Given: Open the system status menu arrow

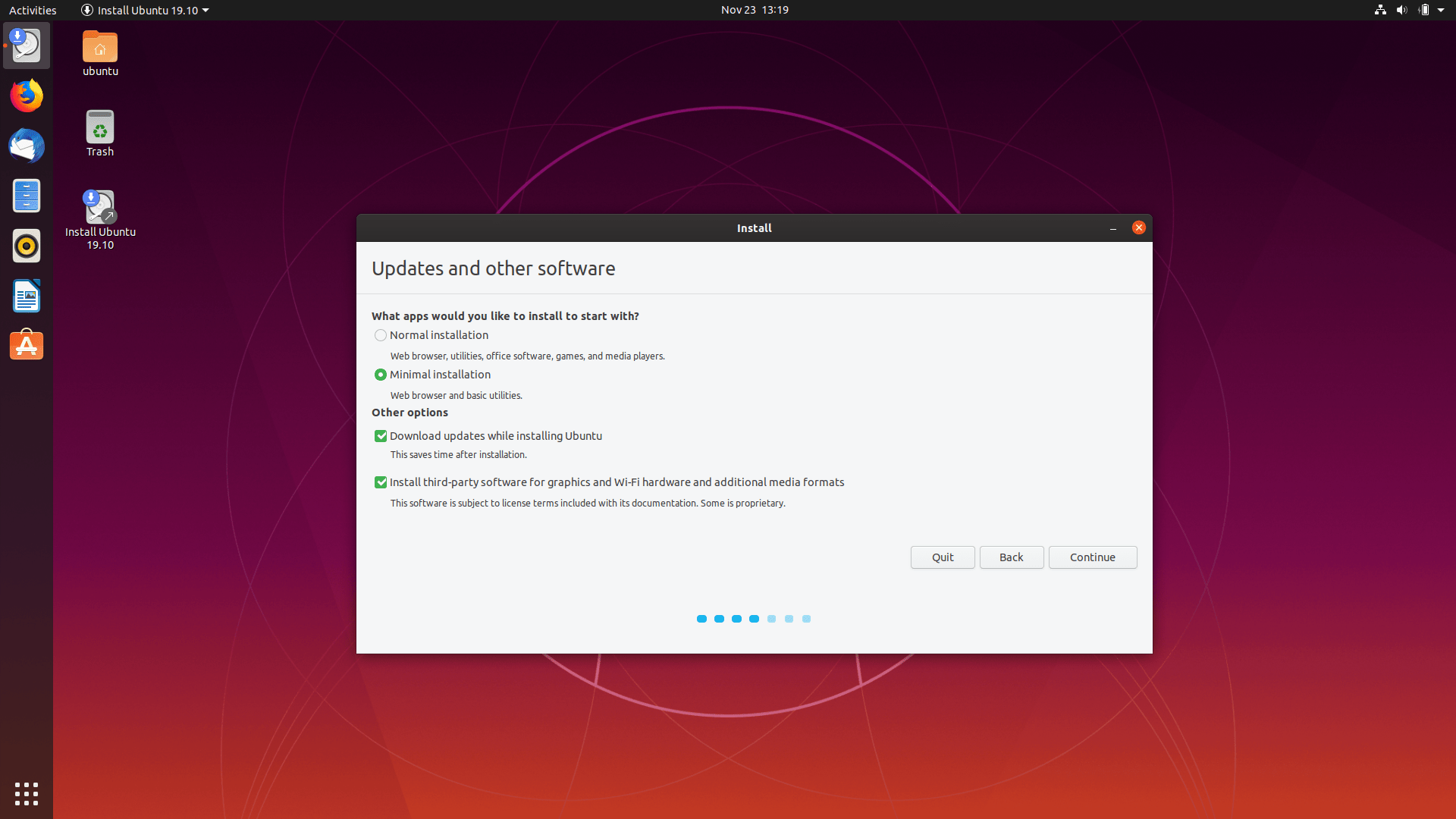Looking at the screenshot, I should (1441, 10).
